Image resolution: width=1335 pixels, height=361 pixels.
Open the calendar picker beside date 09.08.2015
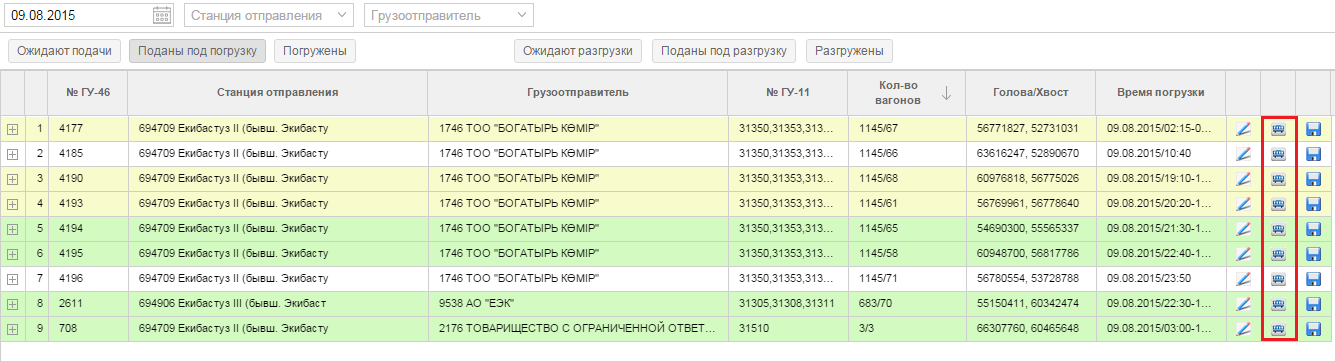pyautogui.click(x=162, y=16)
